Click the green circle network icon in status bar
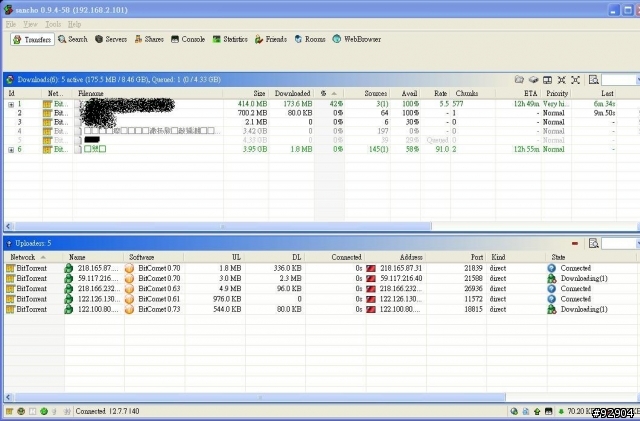Screen dimensions: 640x421 tap(44, 411)
